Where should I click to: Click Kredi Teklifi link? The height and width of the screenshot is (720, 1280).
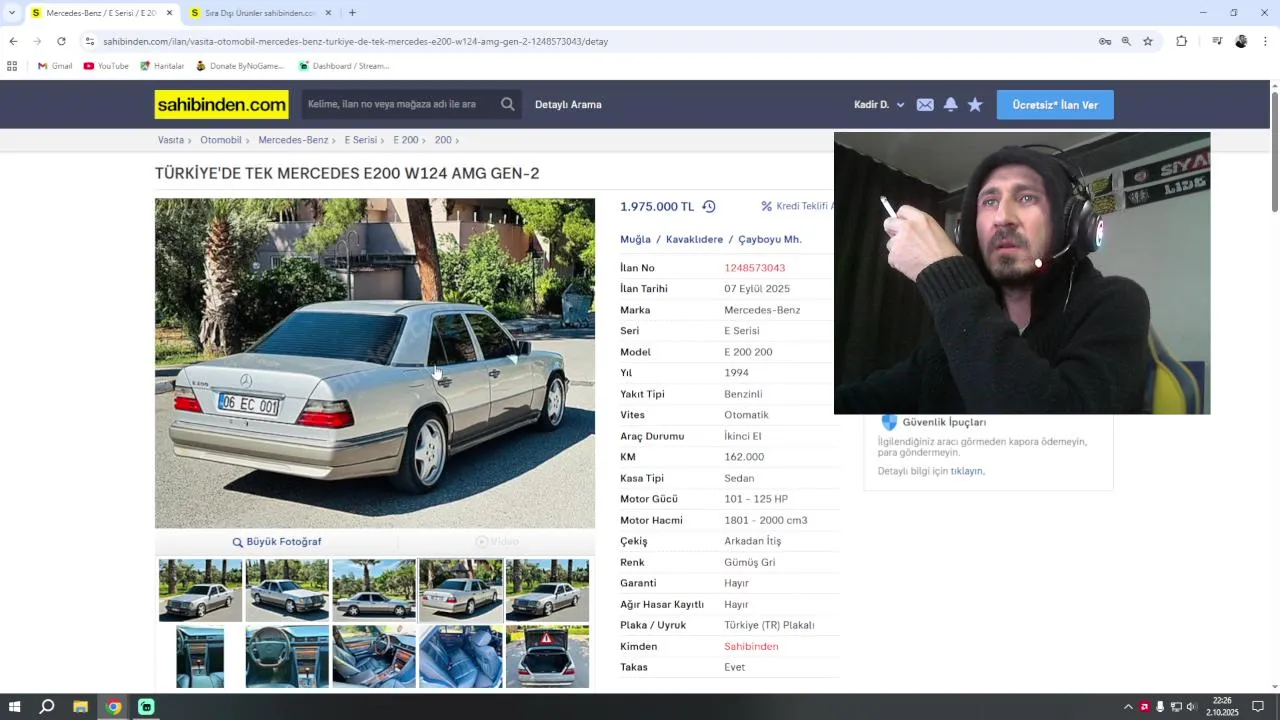797,206
